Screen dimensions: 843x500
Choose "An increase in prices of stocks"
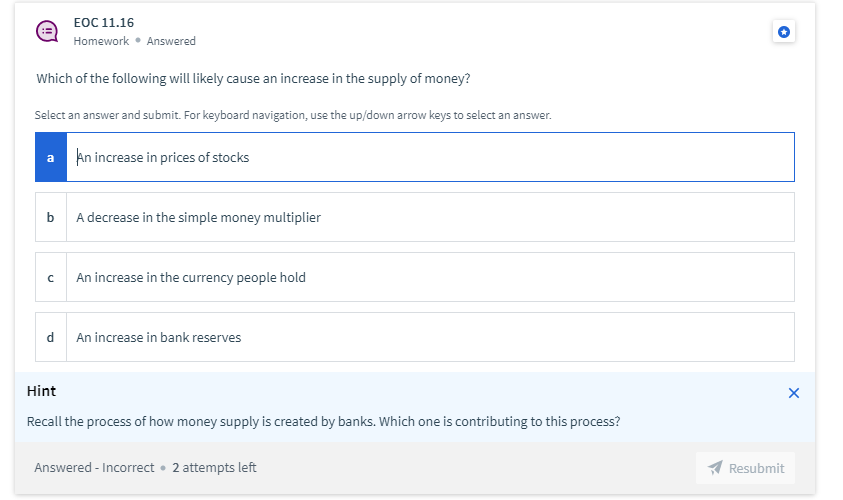pos(163,157)
